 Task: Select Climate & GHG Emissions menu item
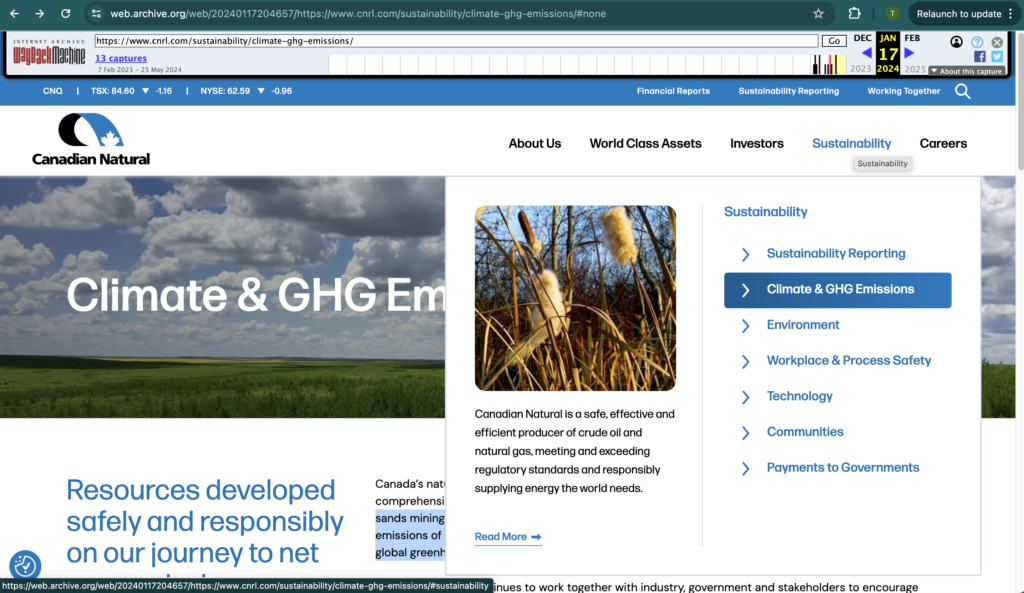click(837, 290)
